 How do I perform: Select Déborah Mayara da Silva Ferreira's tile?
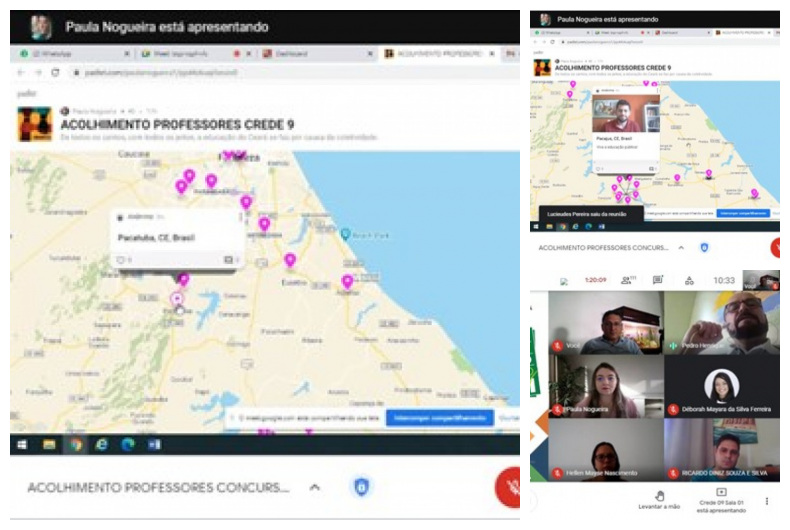click(x=721, y=386)
